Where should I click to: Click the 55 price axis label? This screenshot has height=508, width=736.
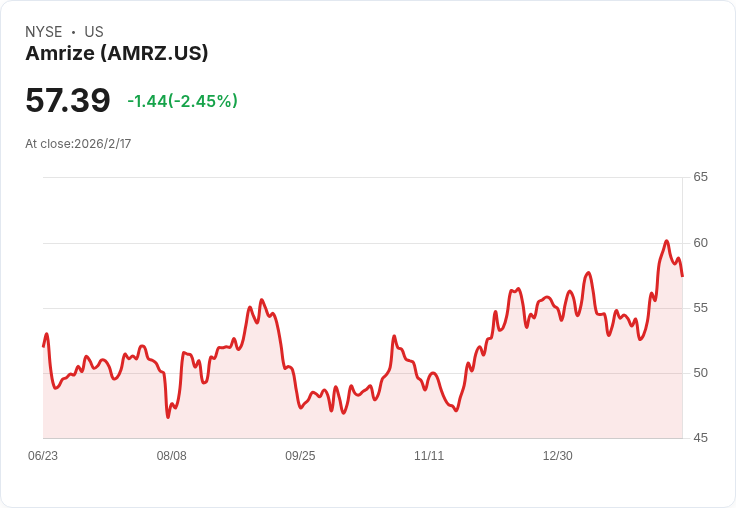point(700,308)
